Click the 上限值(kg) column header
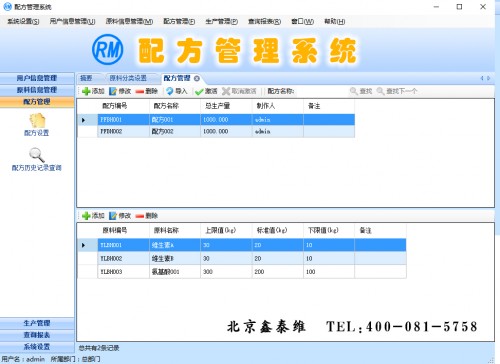Image resolution: width=500 pixels, height=364 pixels. (x=226, y=230)
